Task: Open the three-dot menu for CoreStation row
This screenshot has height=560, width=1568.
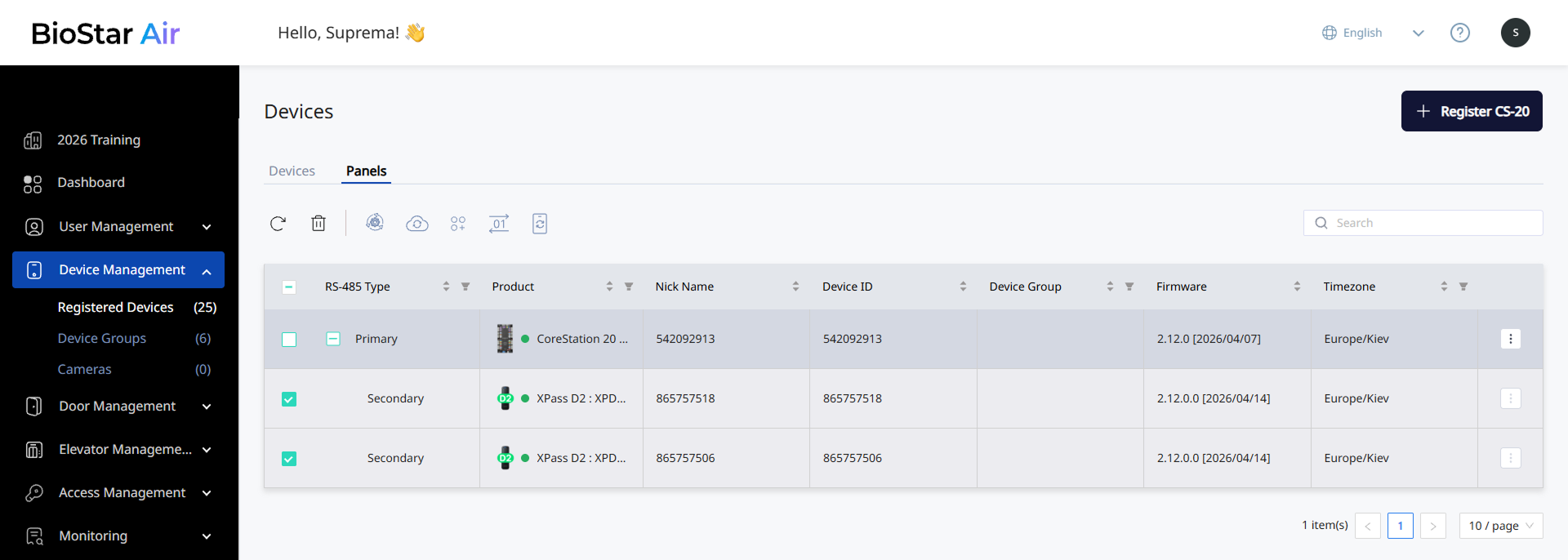Action: tap(1511, 339)
